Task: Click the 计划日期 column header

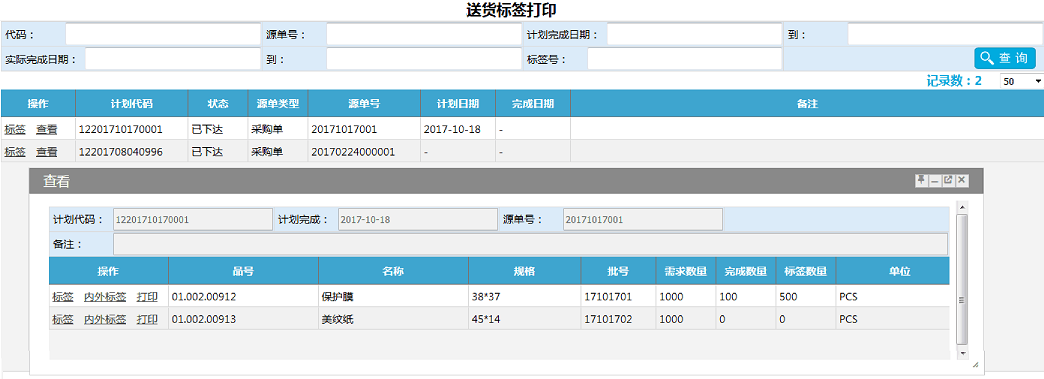Action: 457,104
